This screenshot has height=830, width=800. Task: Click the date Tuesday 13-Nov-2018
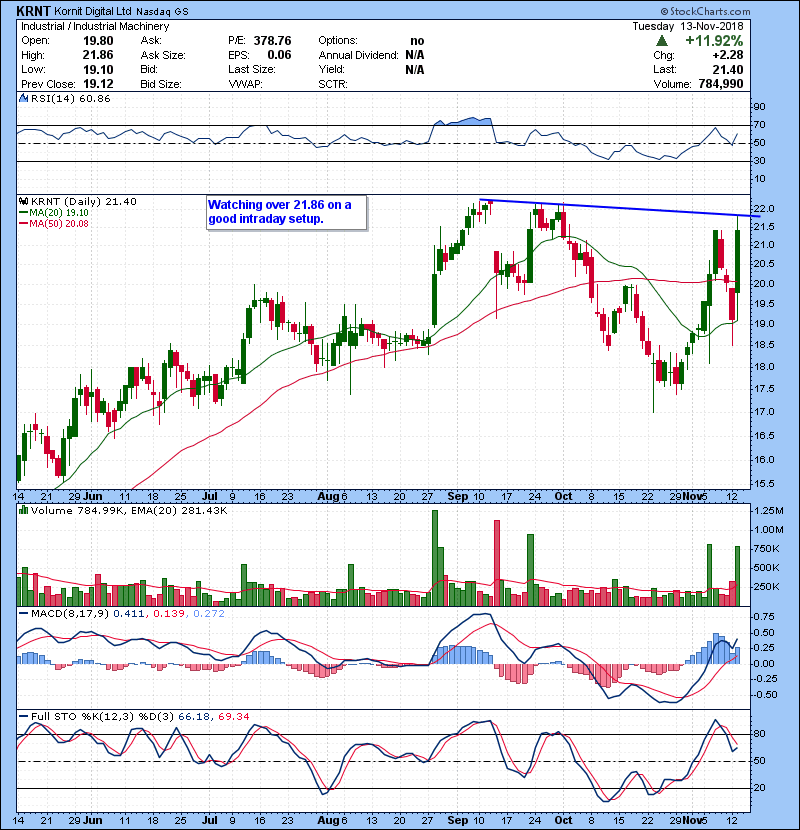pos(687,26)
